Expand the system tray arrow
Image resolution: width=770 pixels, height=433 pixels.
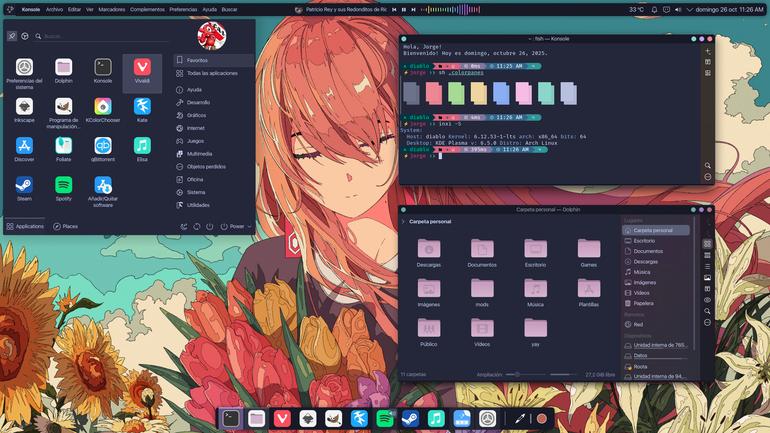[x=689, y=9]
